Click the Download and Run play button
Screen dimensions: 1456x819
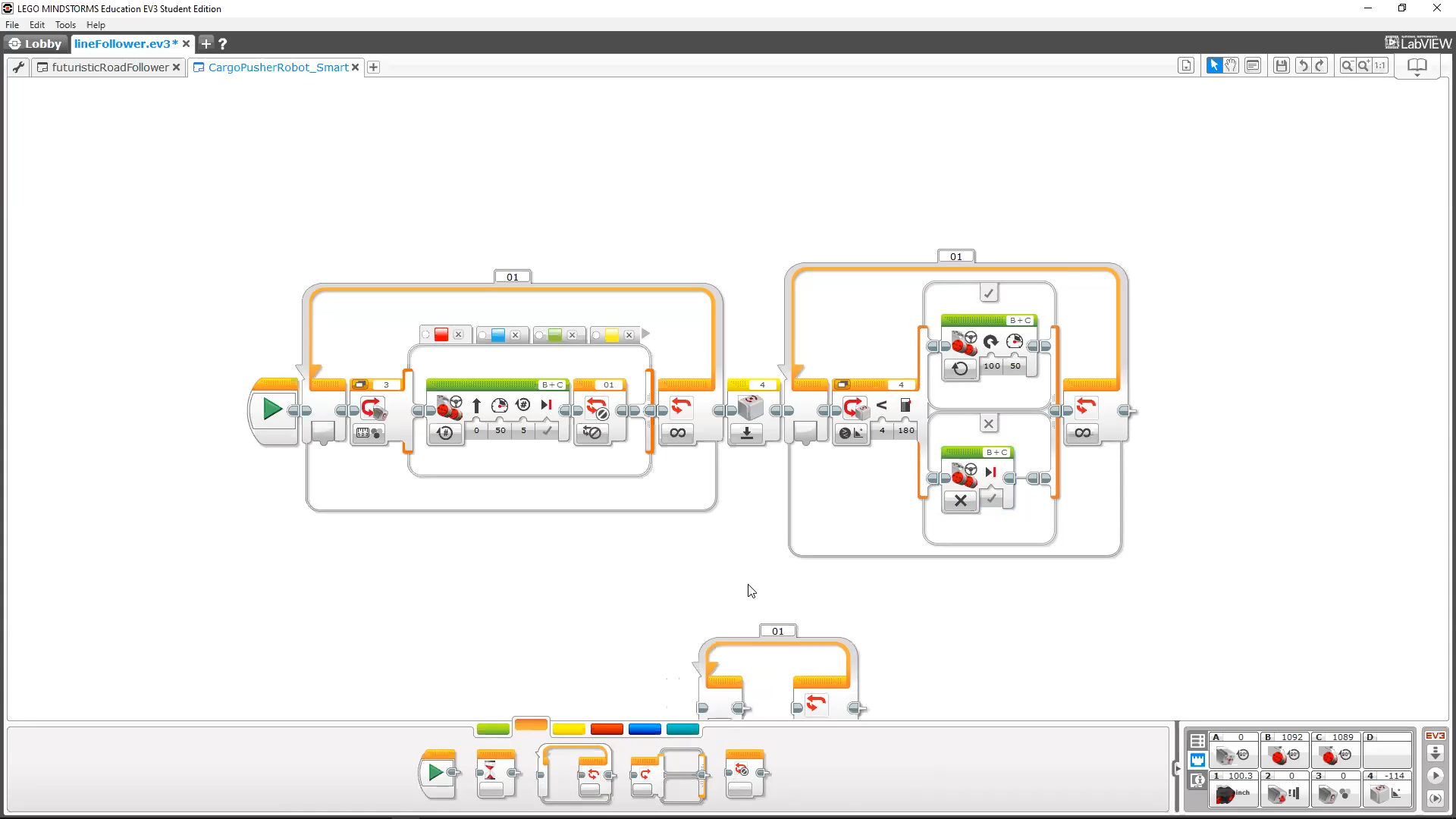pos(1435,776)
